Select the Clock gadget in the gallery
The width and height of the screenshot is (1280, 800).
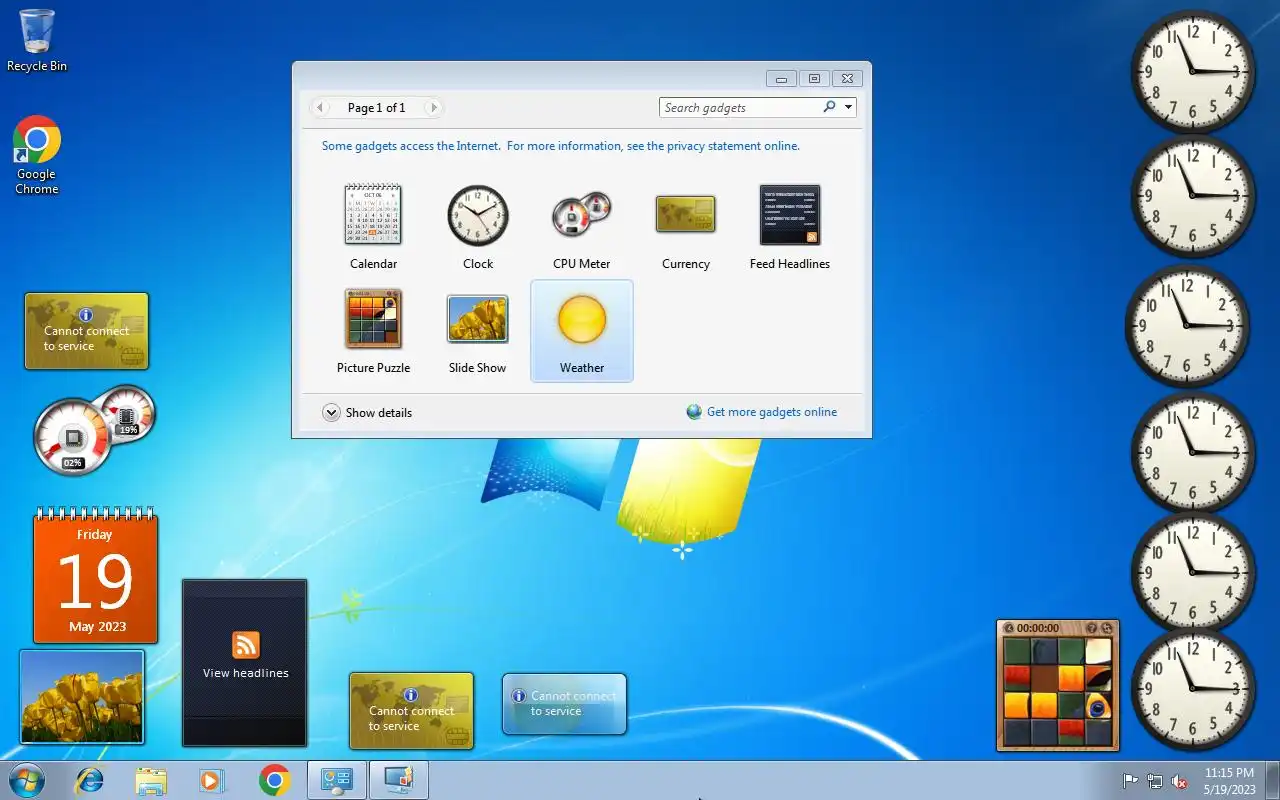(478, 227)
